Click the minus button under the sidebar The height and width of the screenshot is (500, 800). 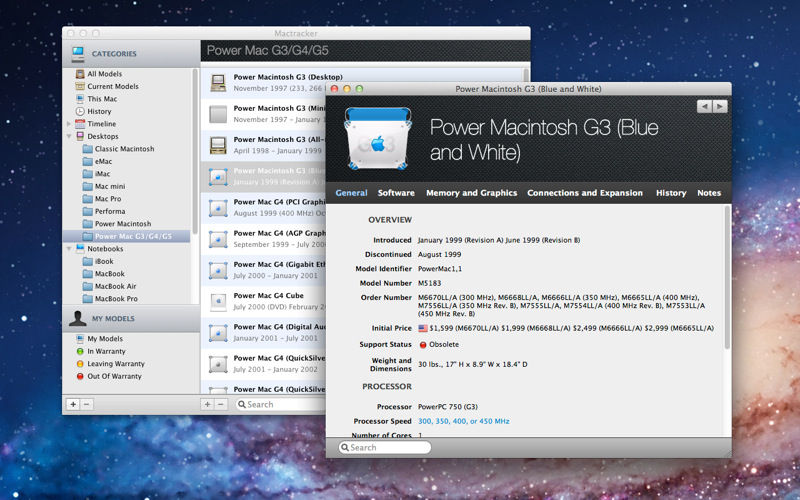[86, 405]
